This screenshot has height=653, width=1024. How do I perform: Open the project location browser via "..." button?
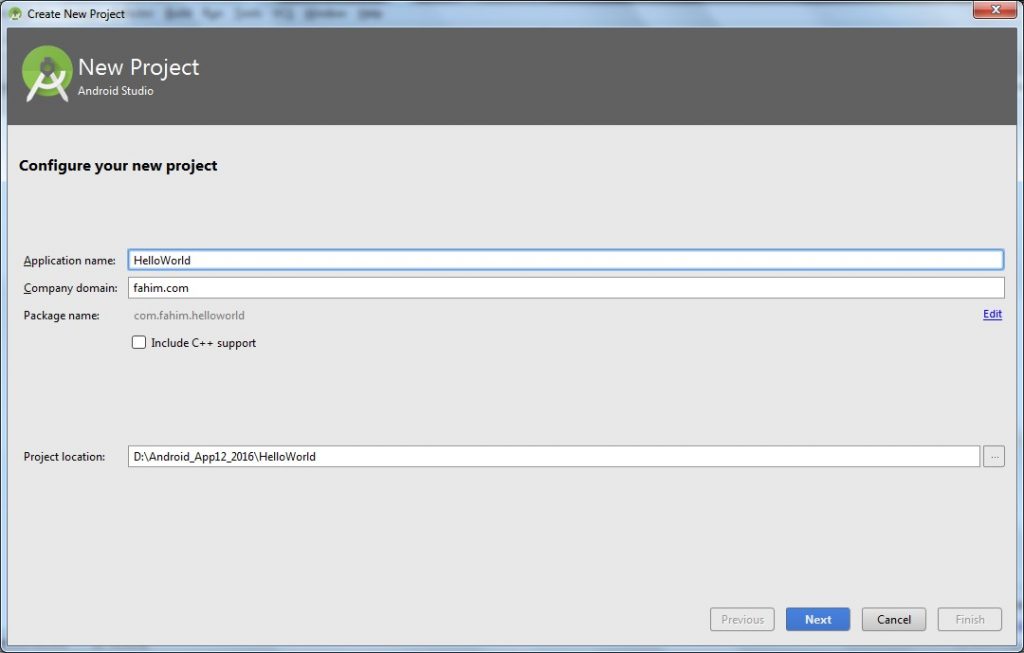(x=993, y=456)
